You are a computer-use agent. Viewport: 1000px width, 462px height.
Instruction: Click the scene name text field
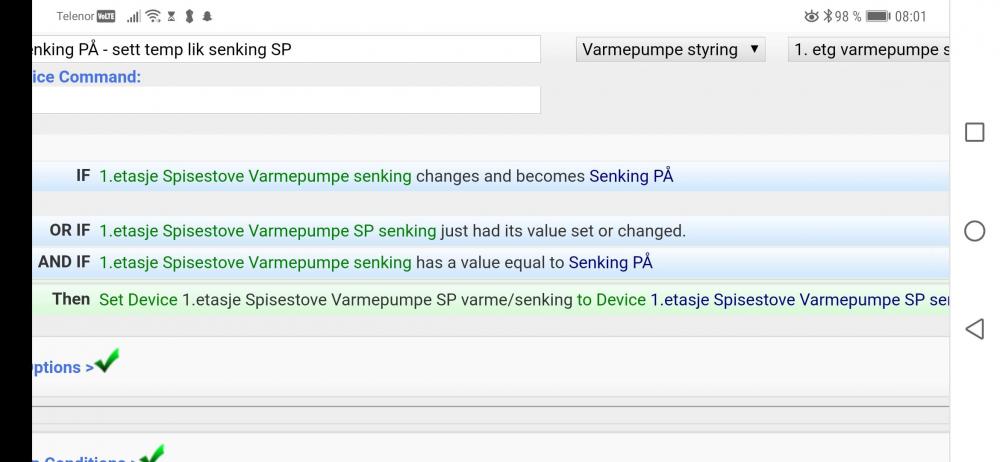click(285, 49)
